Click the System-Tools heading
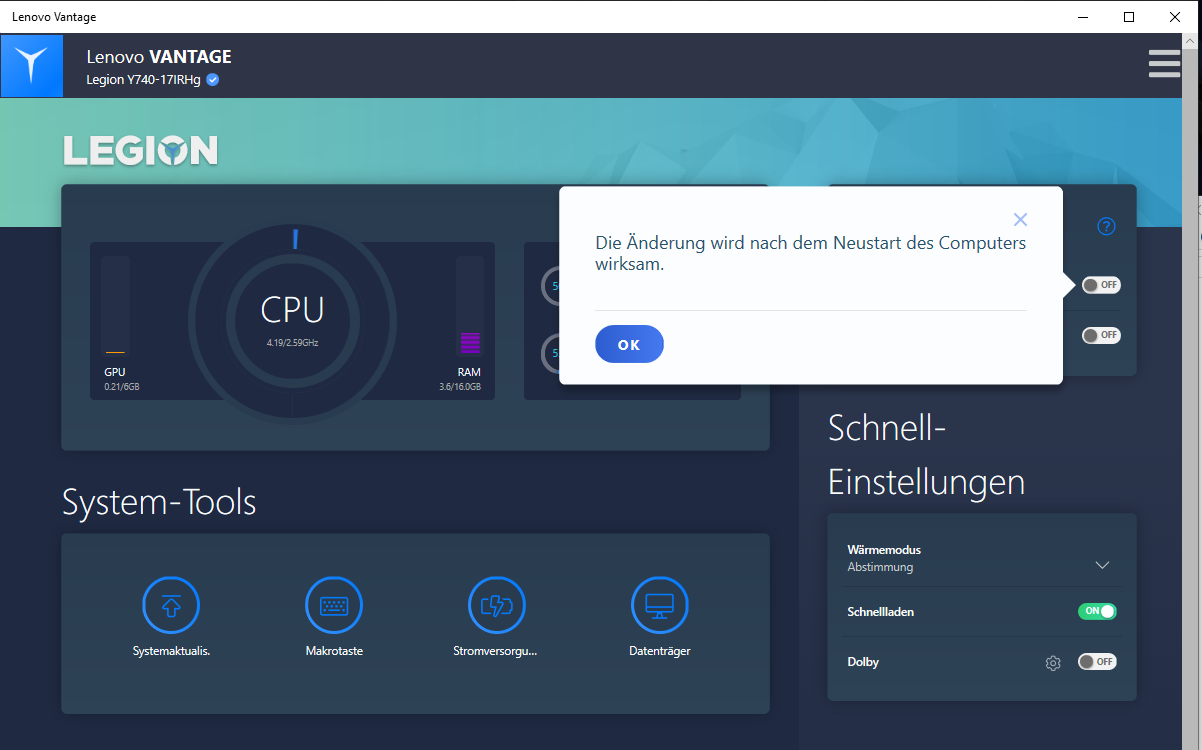1202x750 pixels. (x=159, y=501)
